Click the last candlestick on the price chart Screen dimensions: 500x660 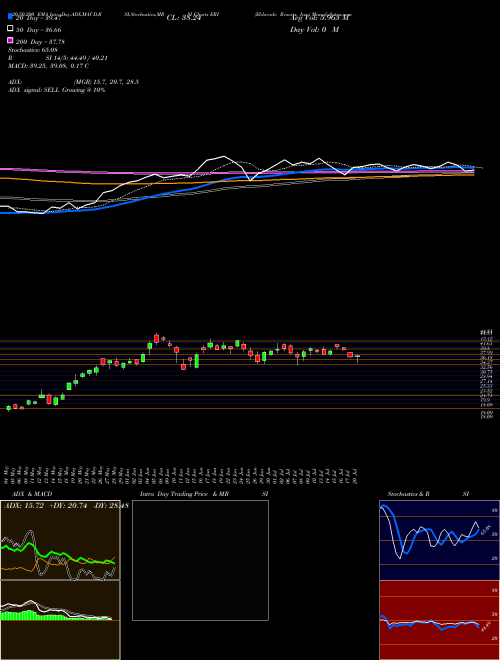pos(357,357)
